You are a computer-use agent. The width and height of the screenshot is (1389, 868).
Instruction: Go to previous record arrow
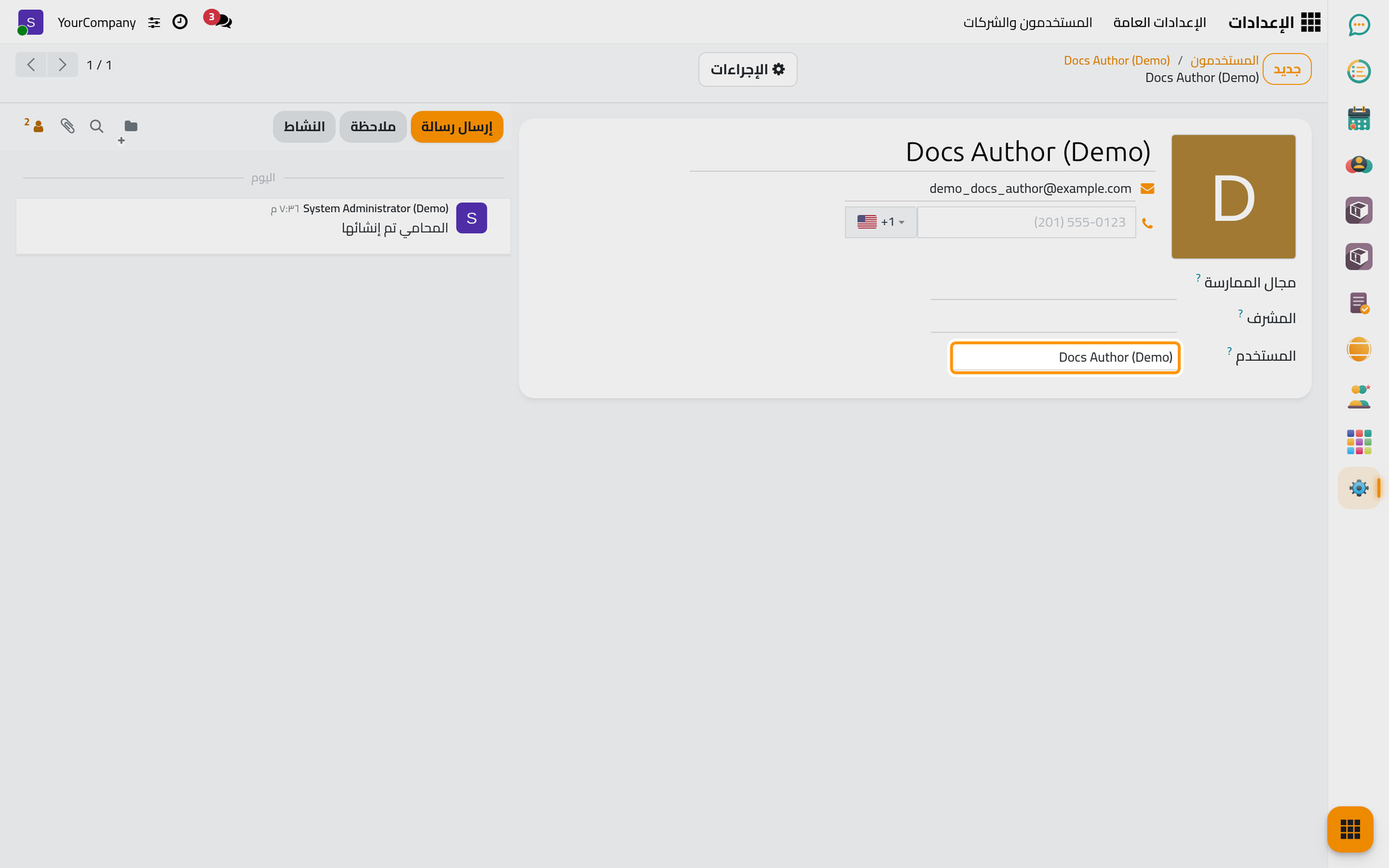click(x=31, y=64)
